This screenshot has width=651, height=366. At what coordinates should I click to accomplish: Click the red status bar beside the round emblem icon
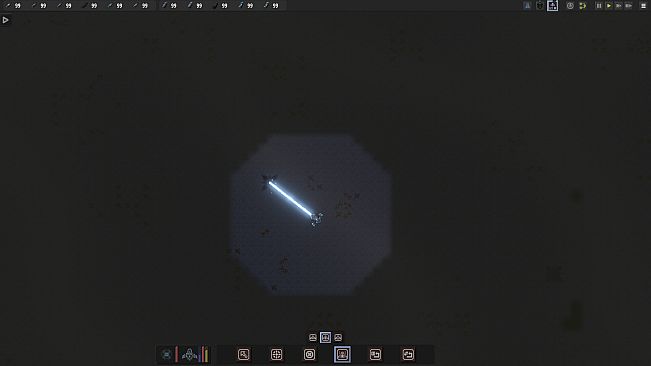pos(176,354)
